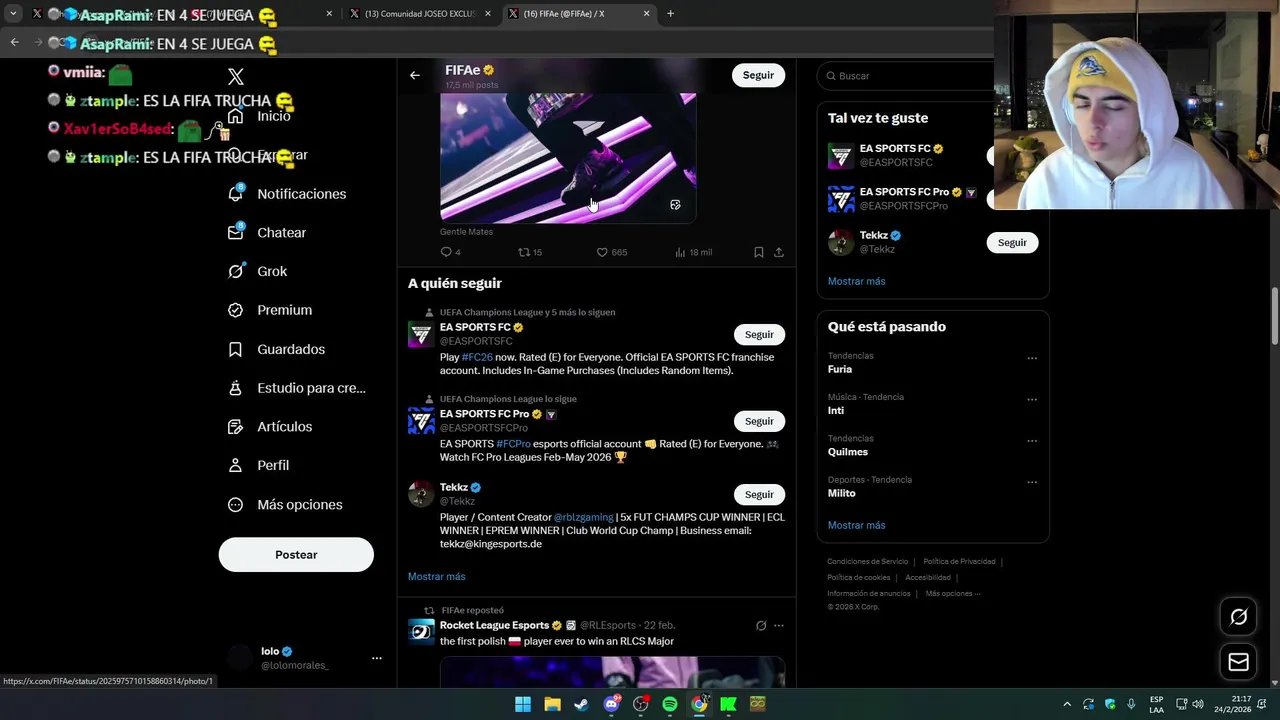Click the Postear button

[296, 555]
